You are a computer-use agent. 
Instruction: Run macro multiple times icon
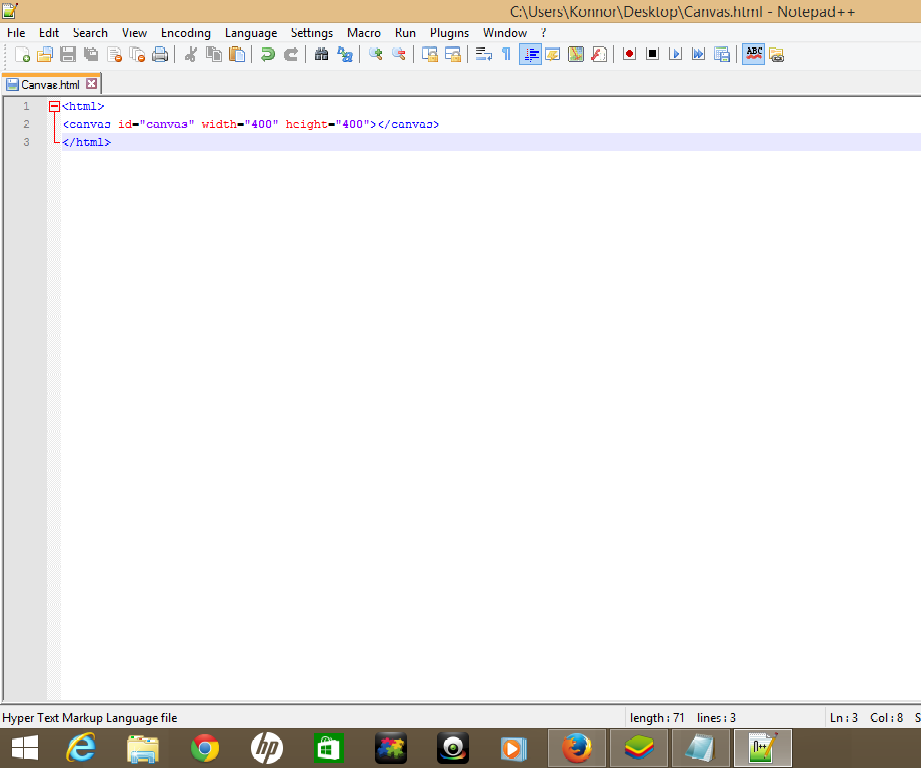click(698, 55)
